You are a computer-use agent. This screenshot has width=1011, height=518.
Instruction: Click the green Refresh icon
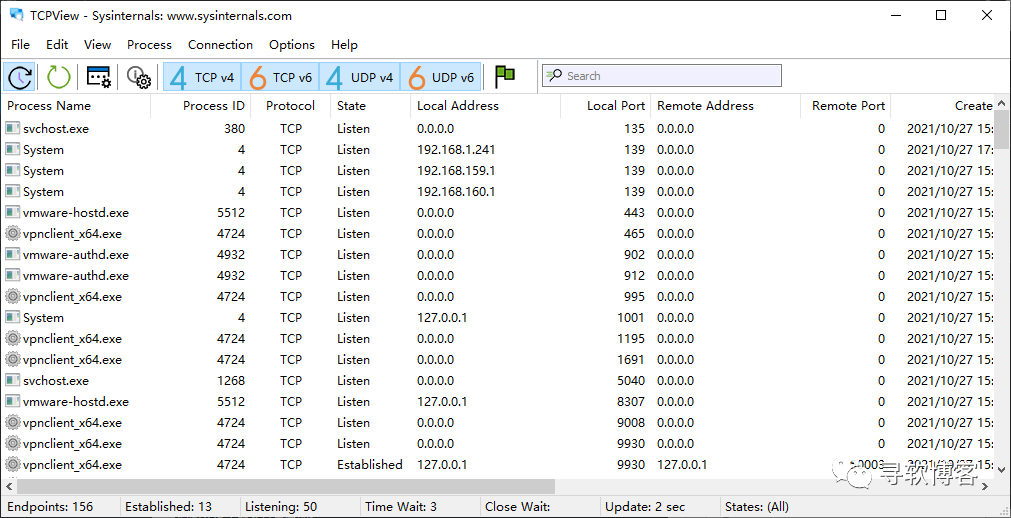pos(58,77)
